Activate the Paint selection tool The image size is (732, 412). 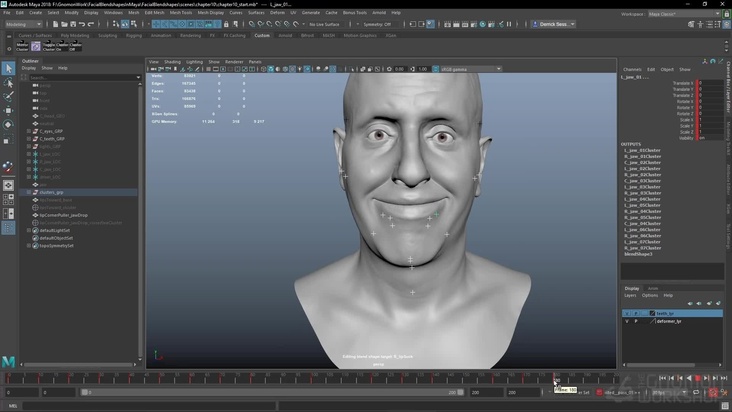click(8, 97)
